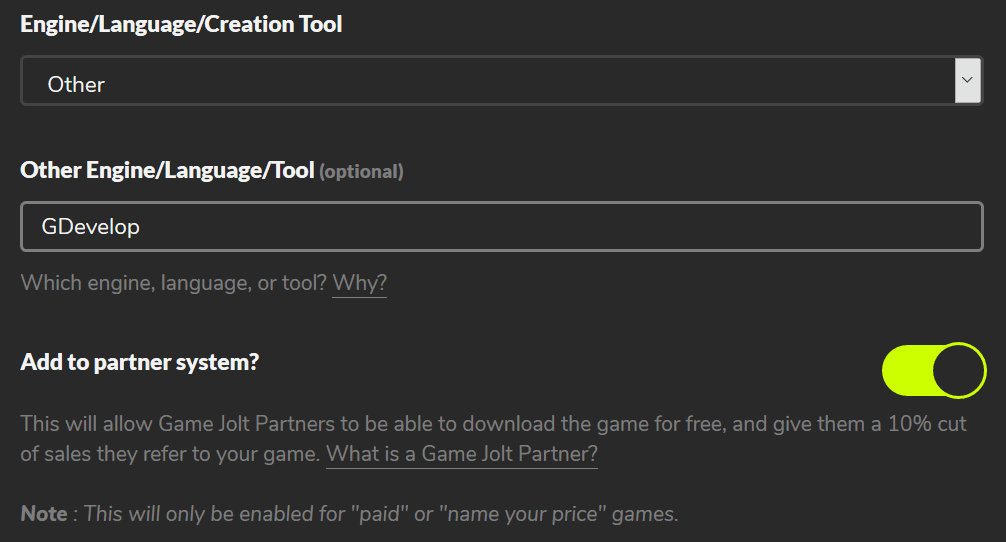Select the 'Other' value shown in dropdown

76,85
